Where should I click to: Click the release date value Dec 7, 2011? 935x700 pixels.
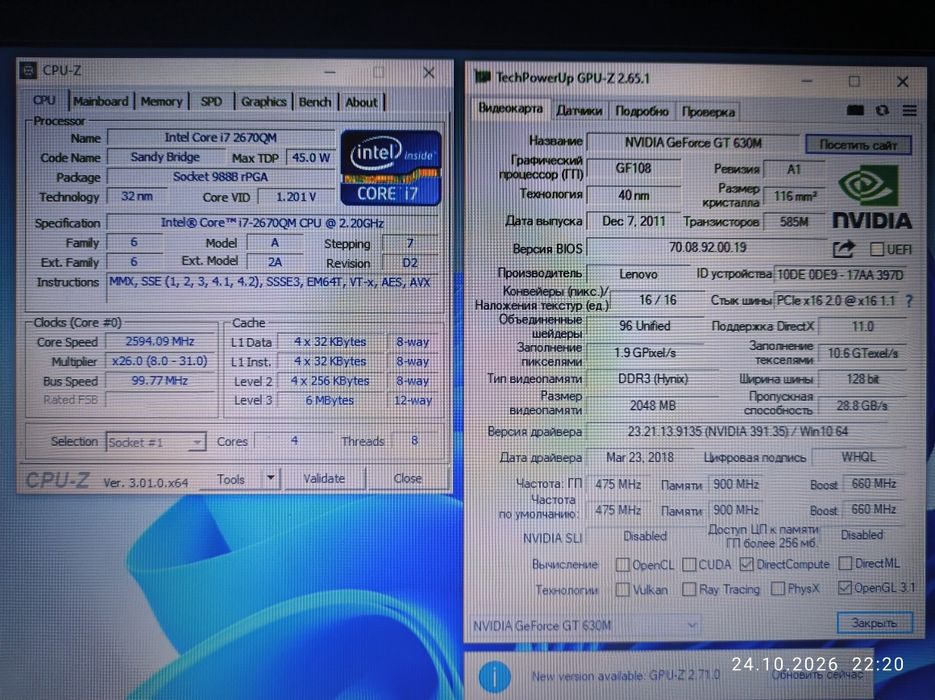[633, 221]
